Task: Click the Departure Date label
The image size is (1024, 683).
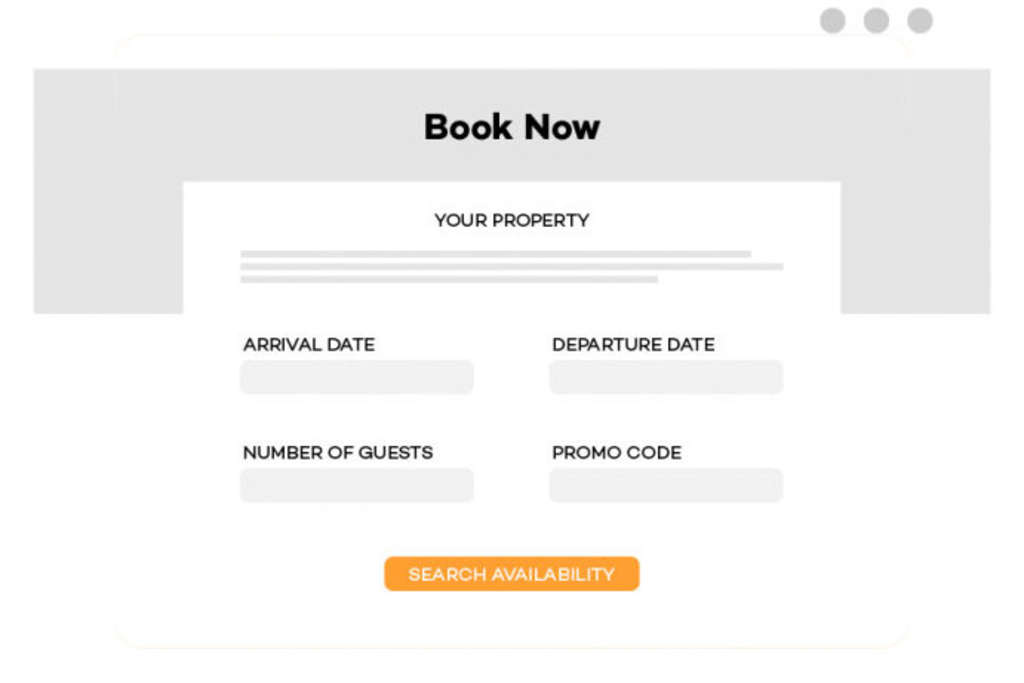Action: 634,345
